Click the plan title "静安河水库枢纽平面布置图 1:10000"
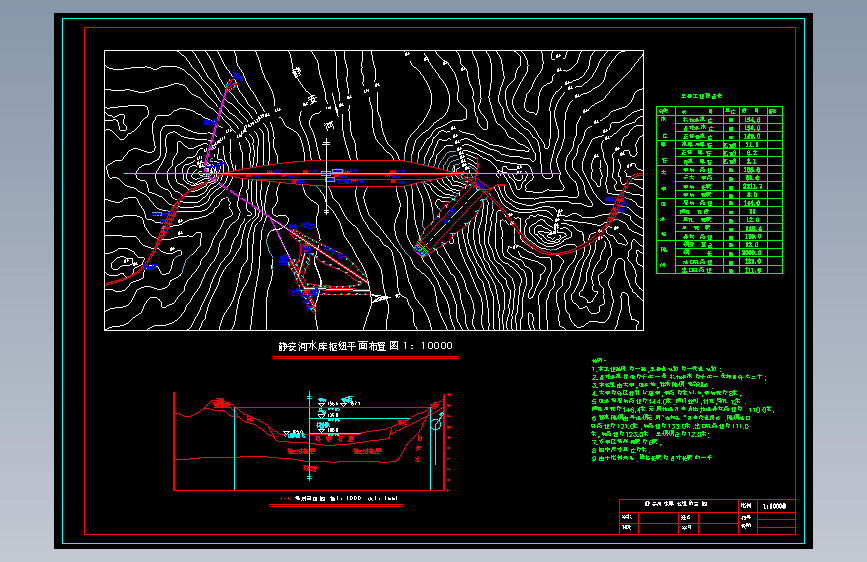The width and height of the screenshot is (867, 562). point(365,346)
